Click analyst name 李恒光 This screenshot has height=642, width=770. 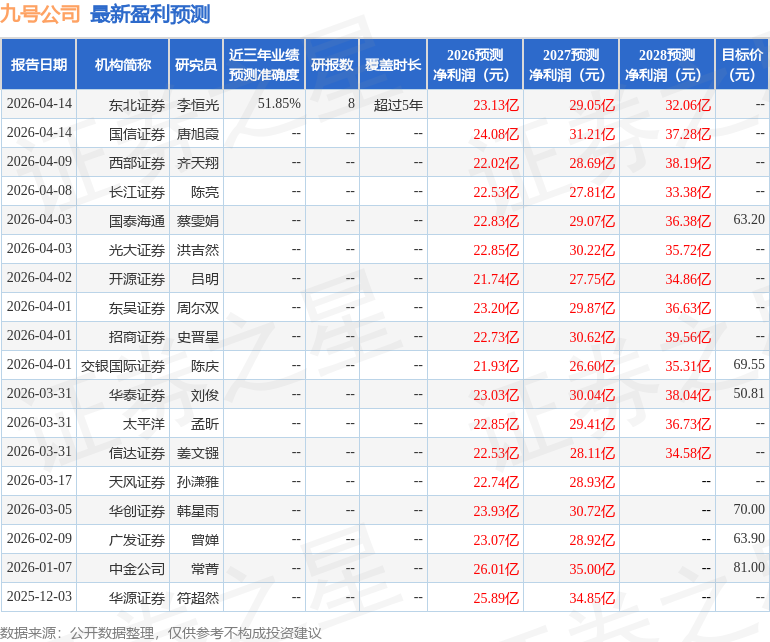198,104
